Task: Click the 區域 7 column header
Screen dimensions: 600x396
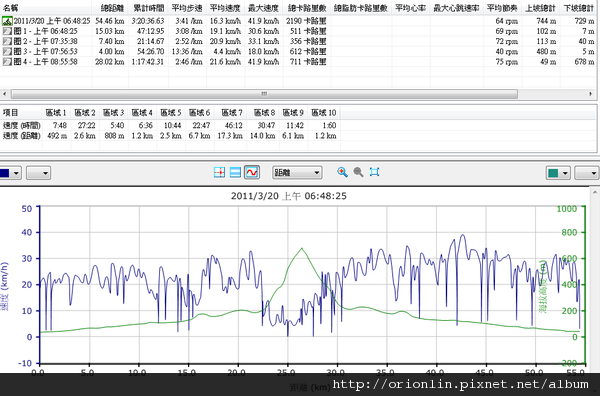Action: pyautogui.click(x=231, y=113)
